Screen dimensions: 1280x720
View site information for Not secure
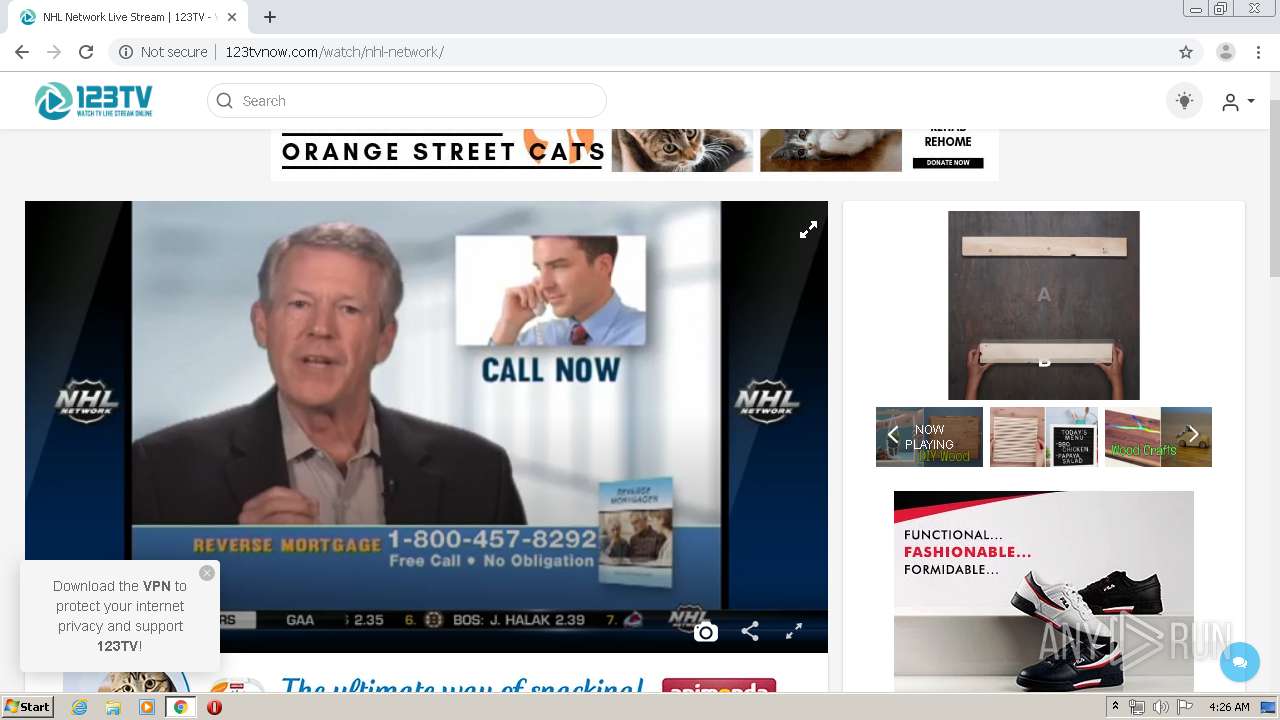[163, 52]
